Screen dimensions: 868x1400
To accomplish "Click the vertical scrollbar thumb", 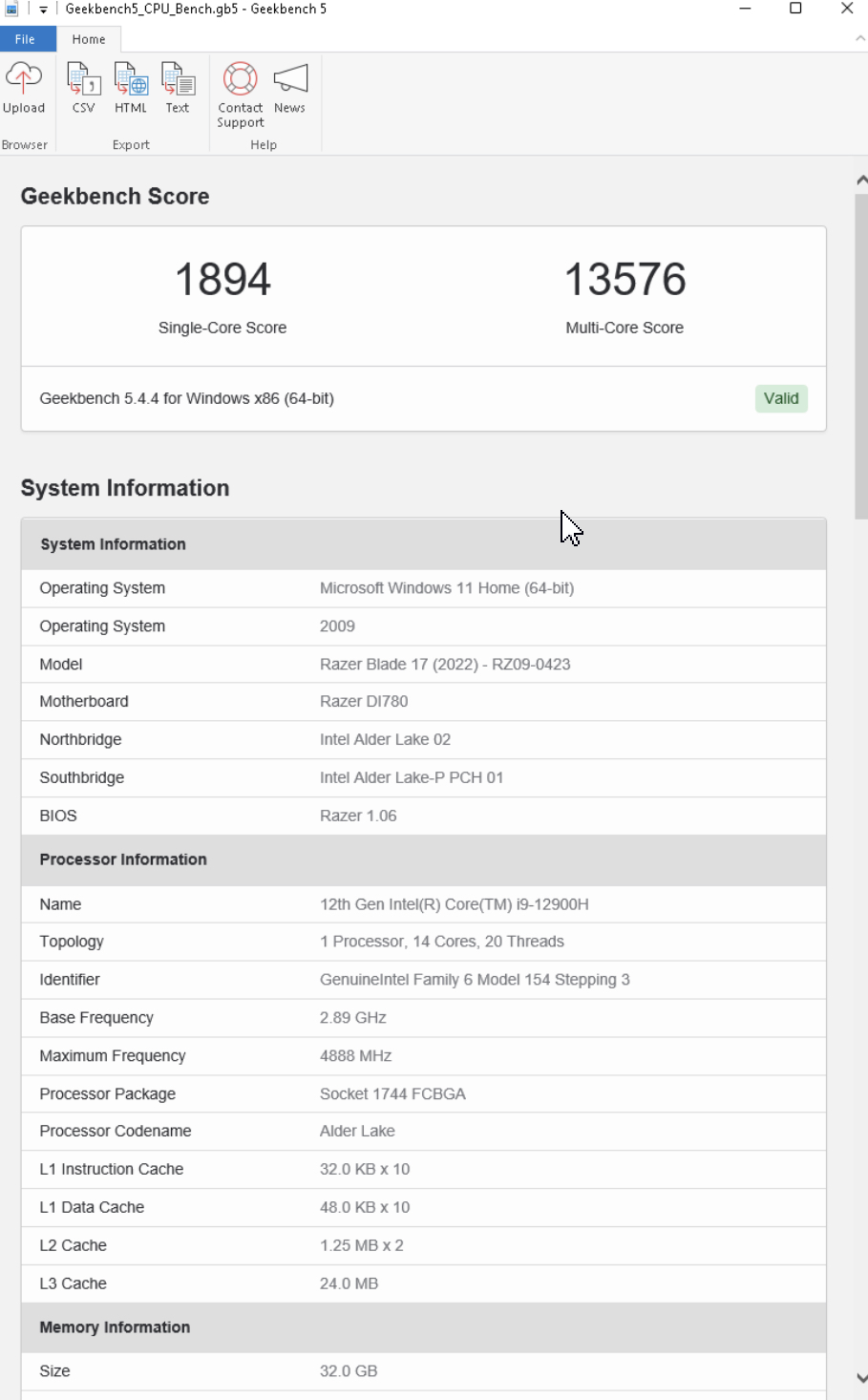I will [861, 355].
